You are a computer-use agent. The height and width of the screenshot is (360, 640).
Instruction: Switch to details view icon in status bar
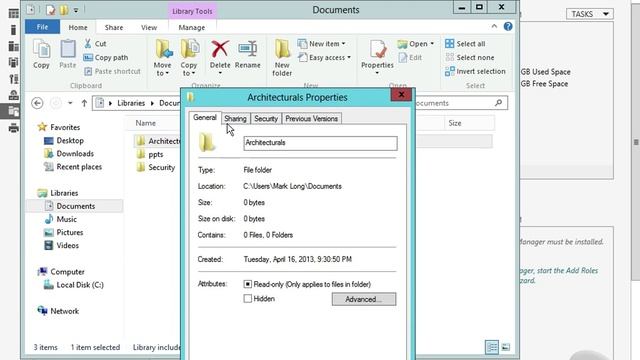coord(492,347)
